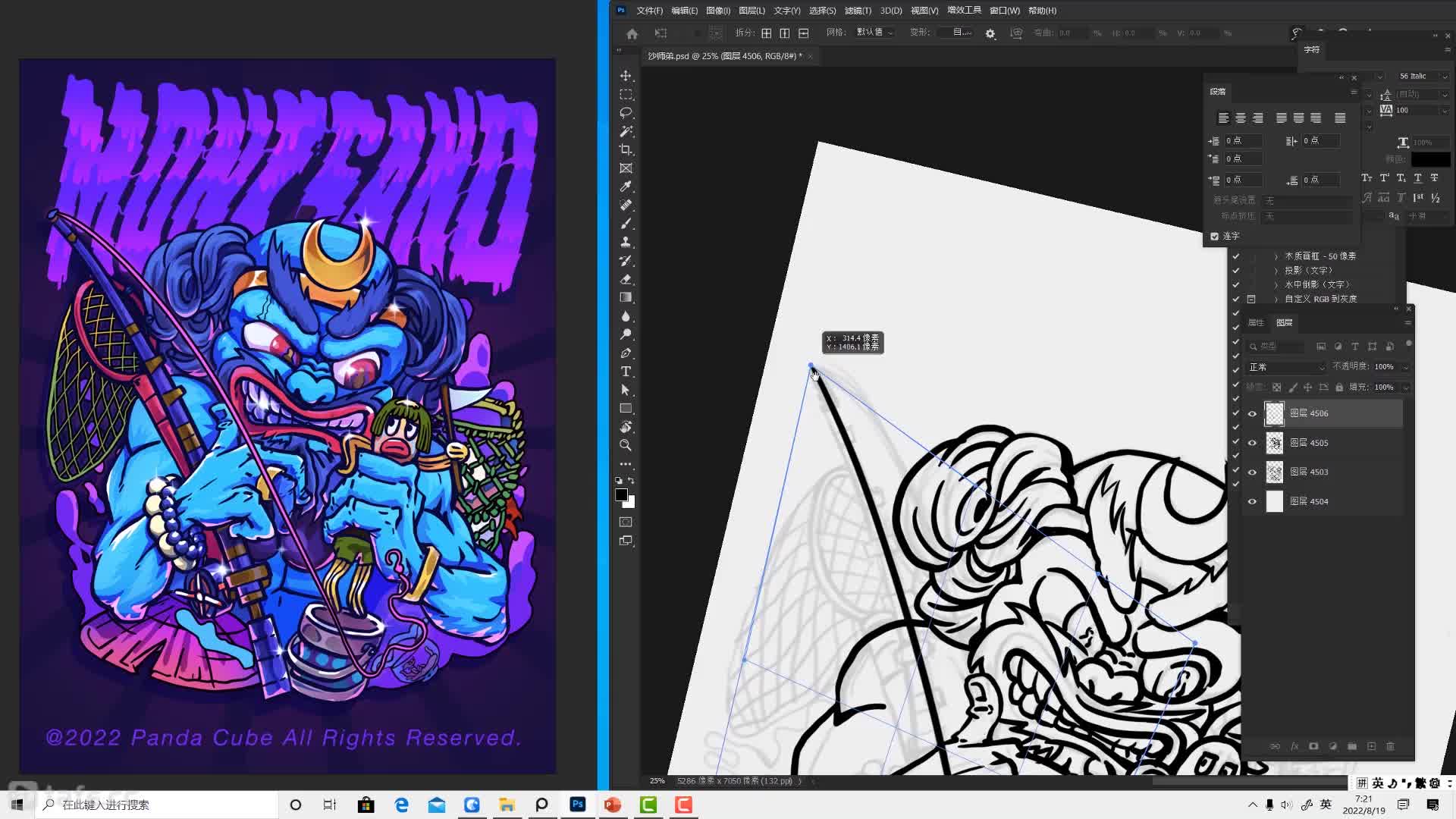The image size is (1456, 819).
Task: Open the 网格 默认值 dropdown
Action: [x=874, y=33]
